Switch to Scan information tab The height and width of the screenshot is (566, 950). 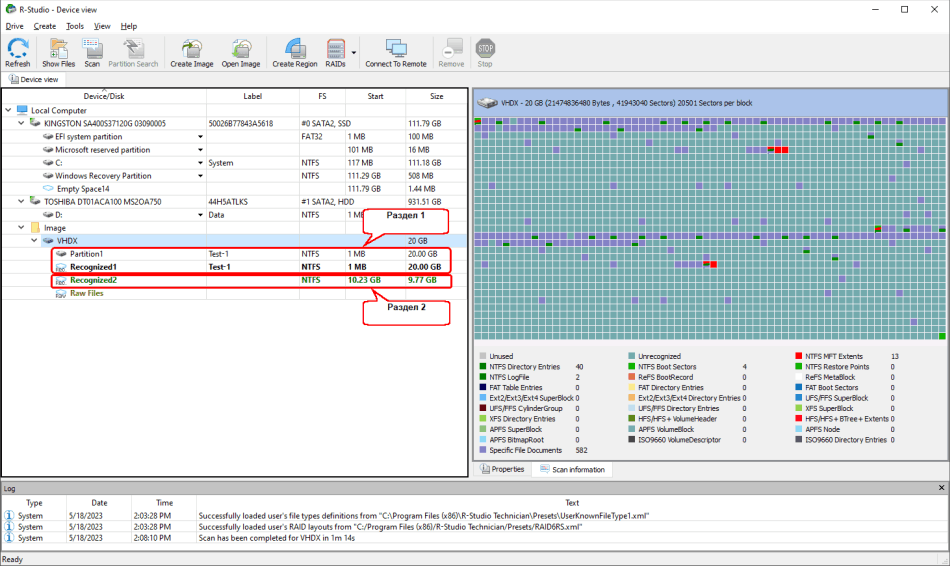point(572,470)
